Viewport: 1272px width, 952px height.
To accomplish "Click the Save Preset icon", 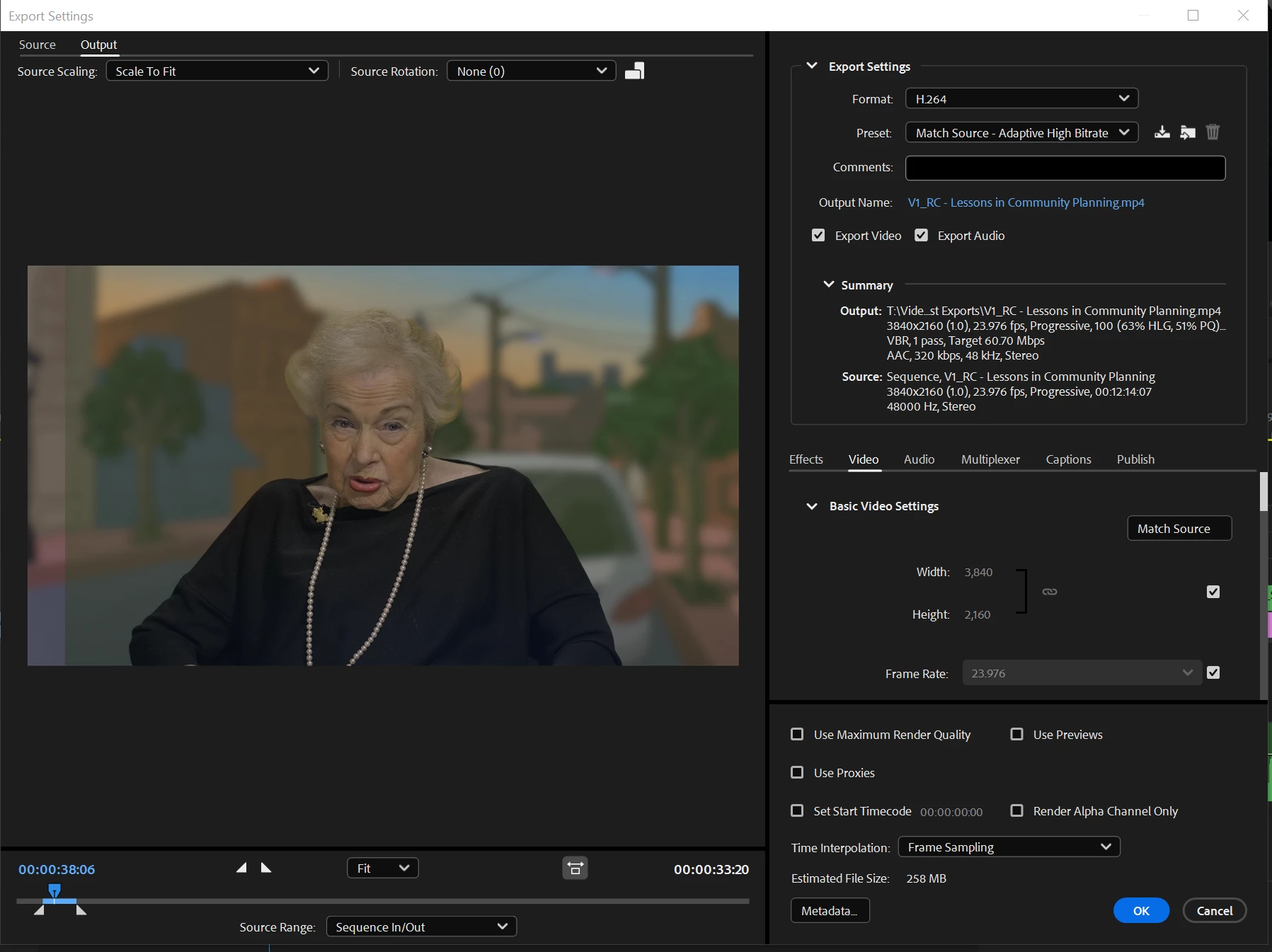I will point(1162,132).
